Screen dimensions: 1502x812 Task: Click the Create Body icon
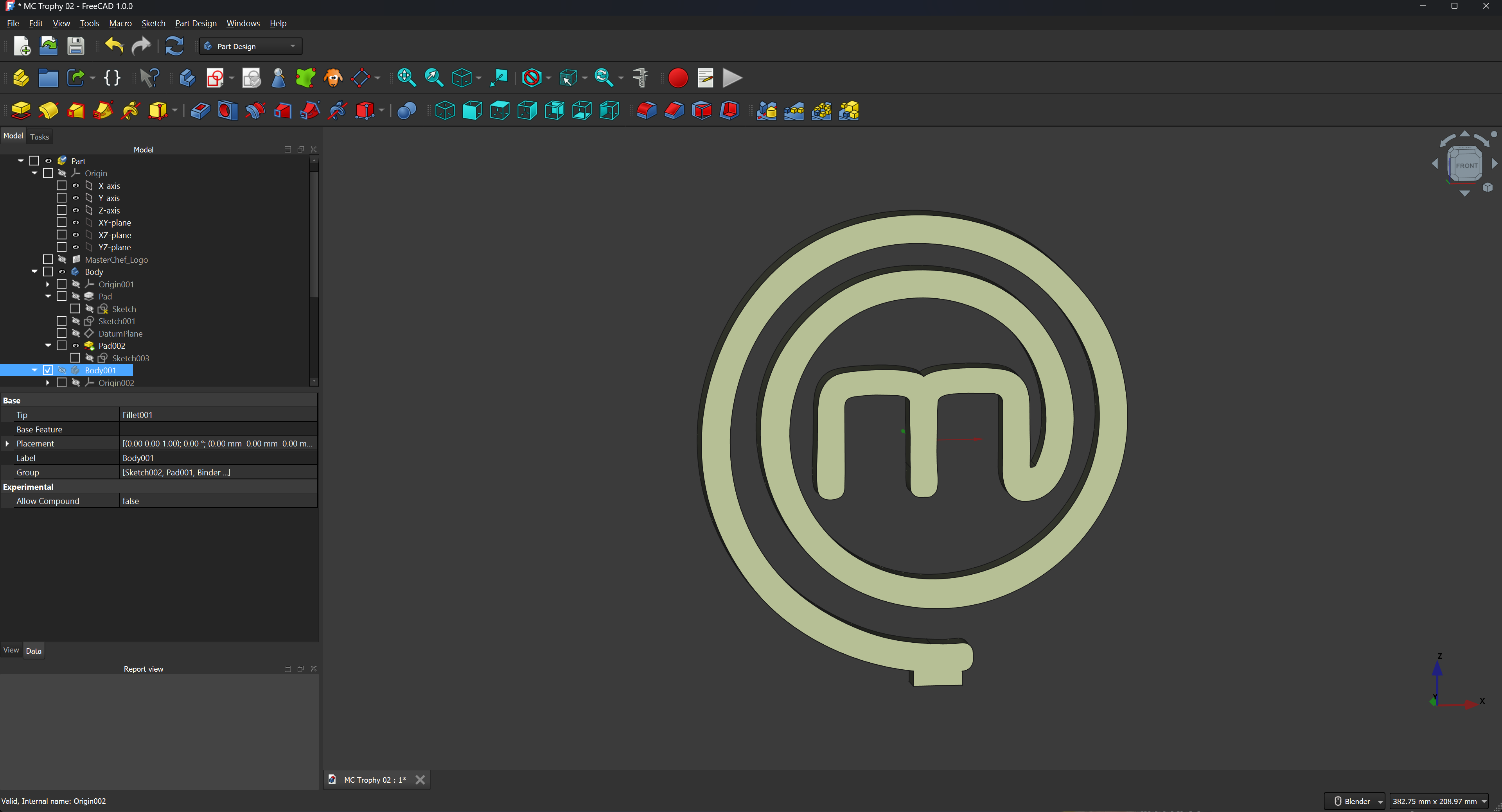[x=188, y=77]
